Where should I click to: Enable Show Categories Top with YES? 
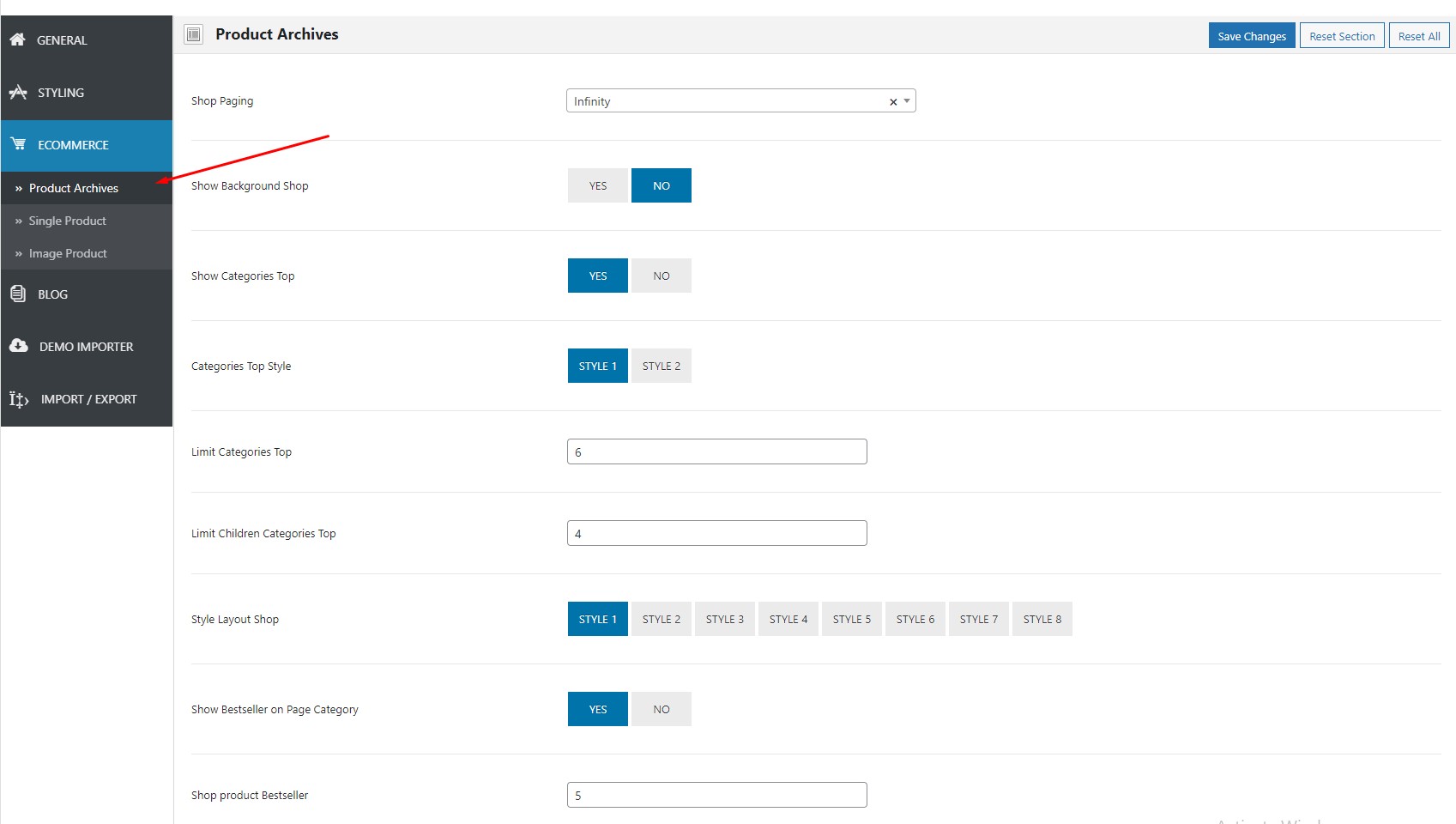coord(598,276)
